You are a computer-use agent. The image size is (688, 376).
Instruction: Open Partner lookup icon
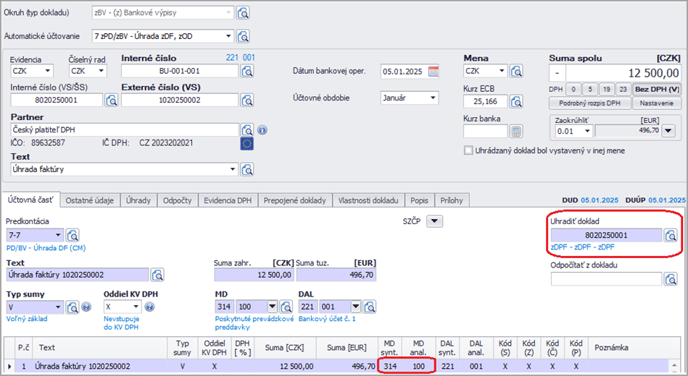click(247, 130)
